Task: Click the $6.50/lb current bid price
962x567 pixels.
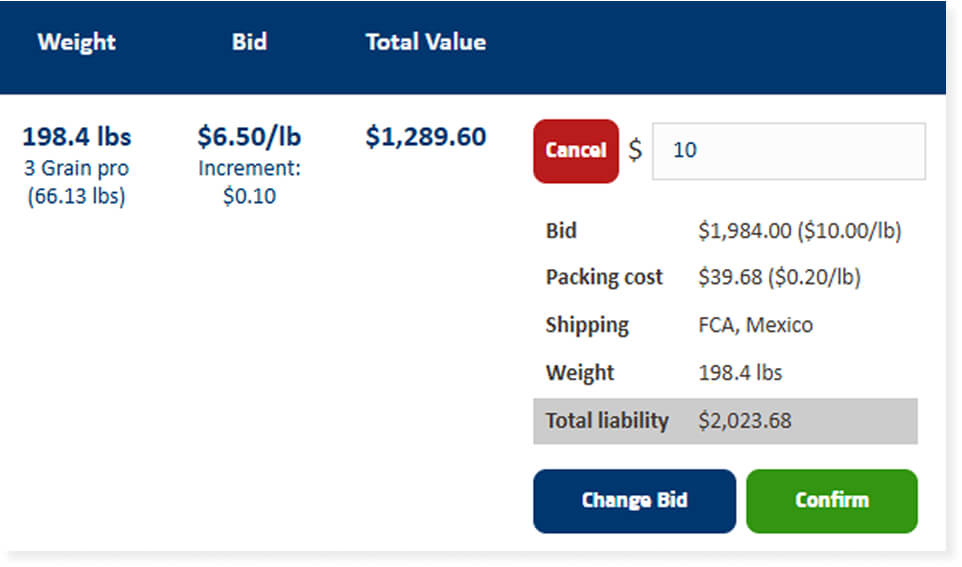Action: [x=249, y=136]
